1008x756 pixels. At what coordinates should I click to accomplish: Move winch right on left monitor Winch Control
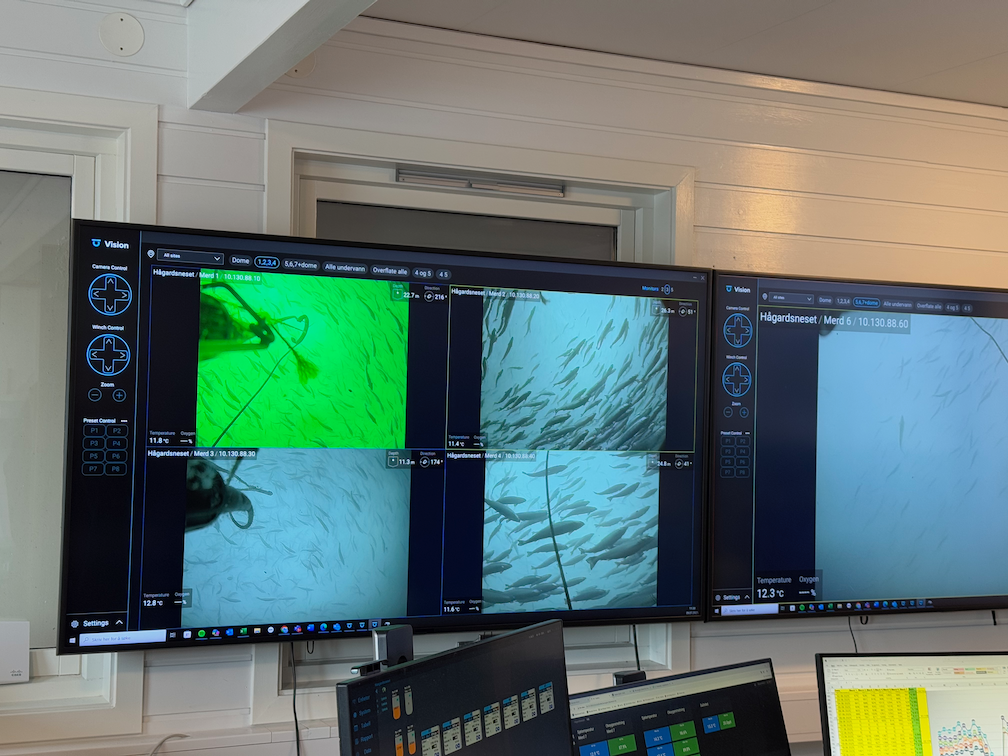tap(122, 355)
